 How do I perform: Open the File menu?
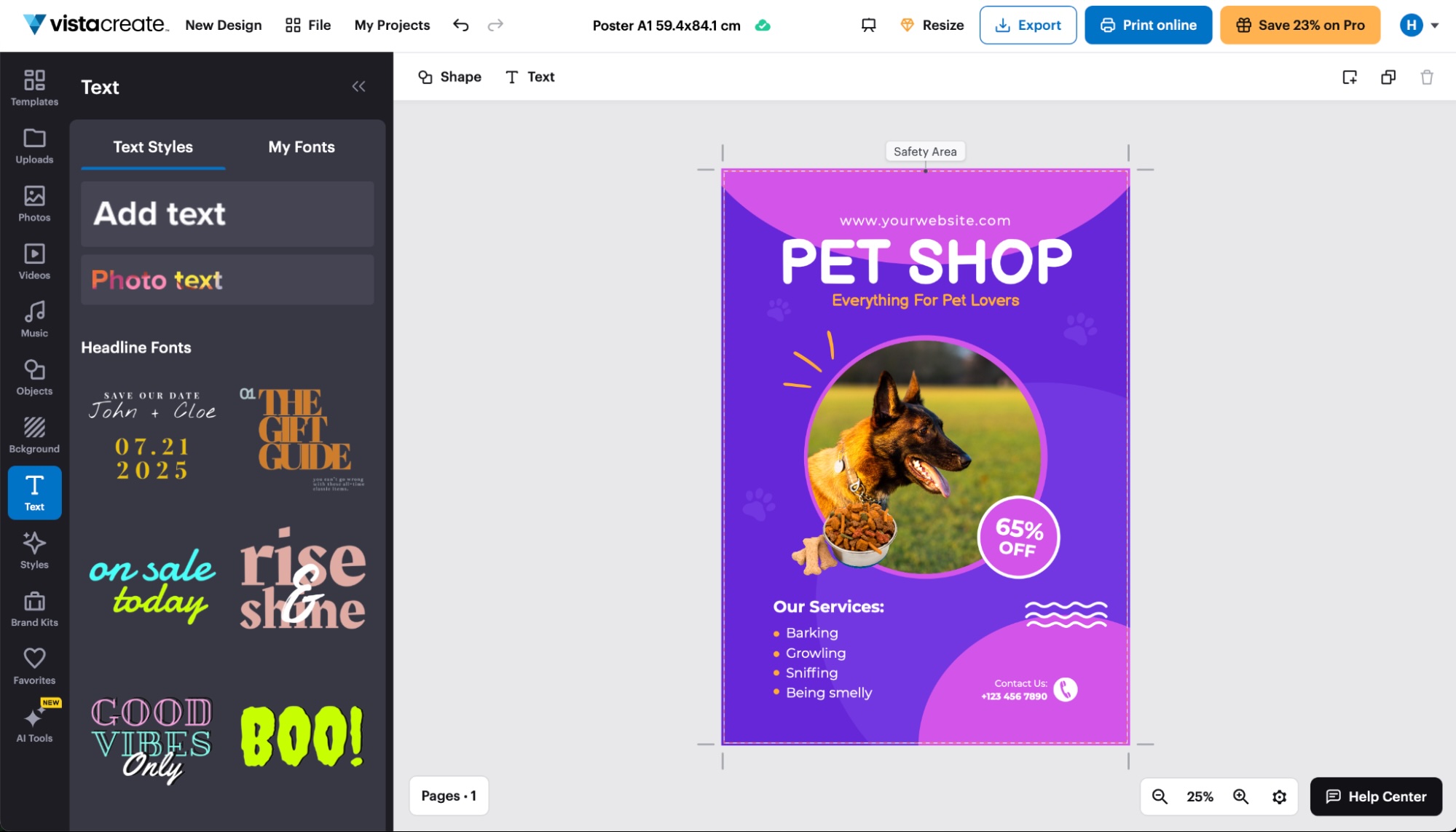tap(307, 24)
